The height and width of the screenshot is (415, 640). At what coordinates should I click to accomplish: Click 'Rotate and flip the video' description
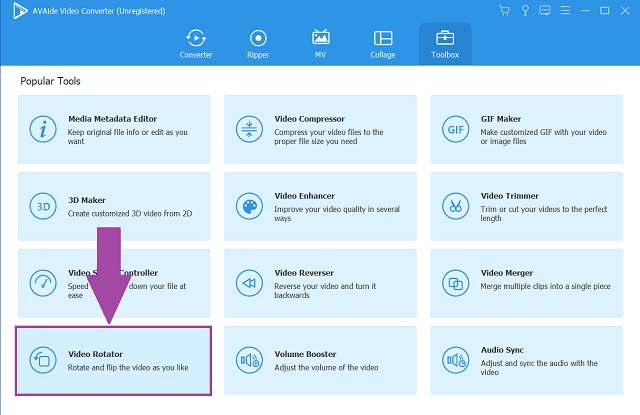click(x=128, y=367)
